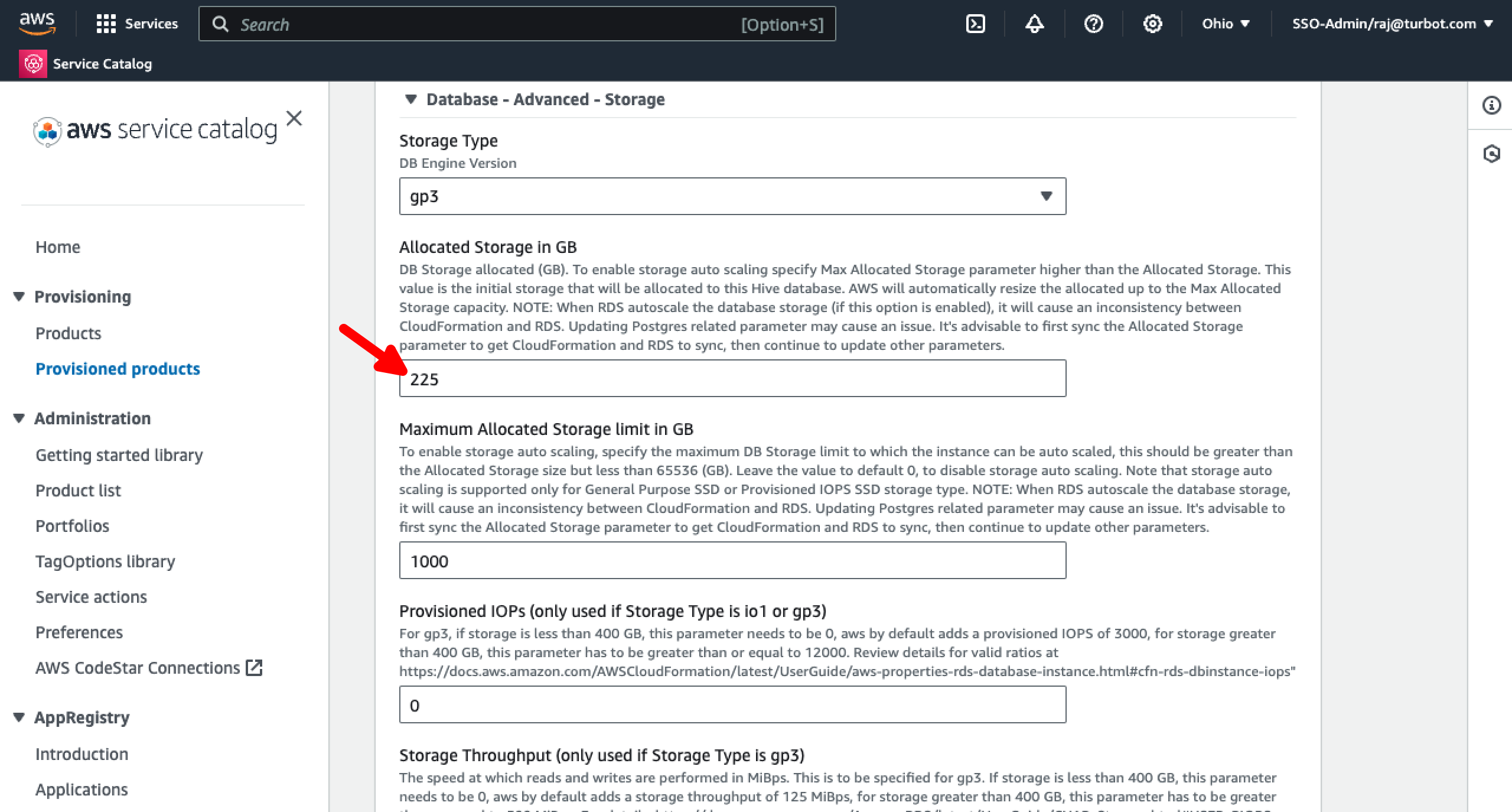Click the Service Catalog app icon

(x=33, y=63)
